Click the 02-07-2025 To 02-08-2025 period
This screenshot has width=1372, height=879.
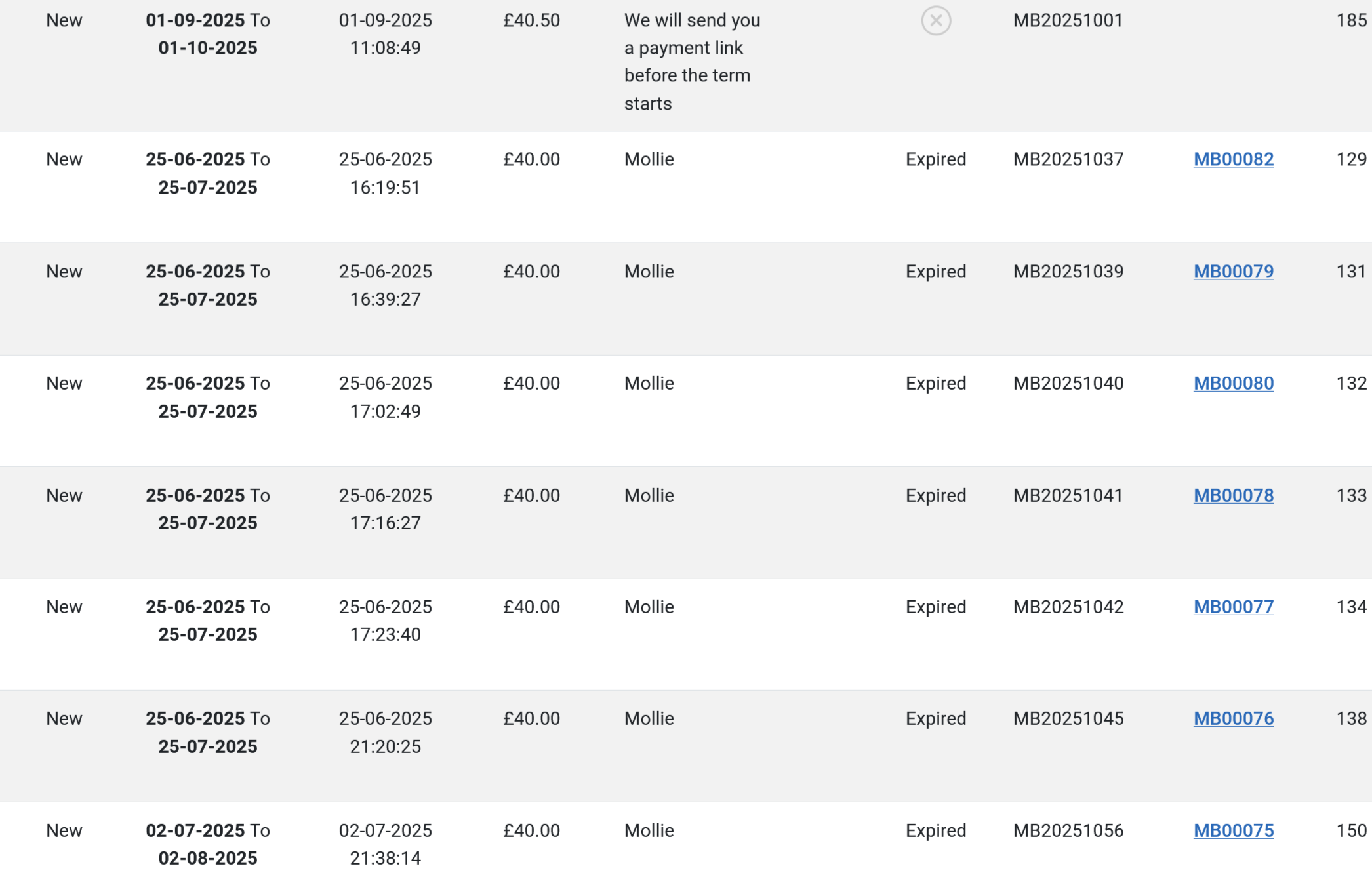(208, 844)
